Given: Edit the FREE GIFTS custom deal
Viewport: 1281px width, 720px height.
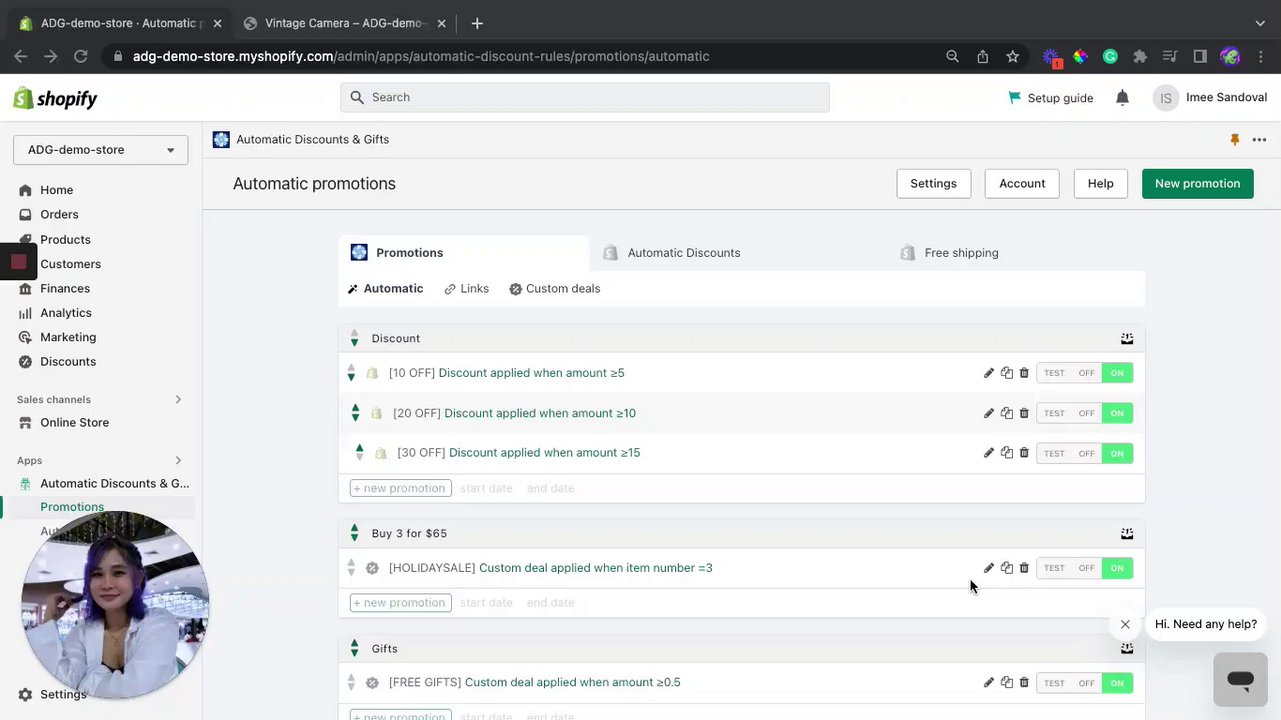Looking at the screenshot, I should tap(989, 683).
